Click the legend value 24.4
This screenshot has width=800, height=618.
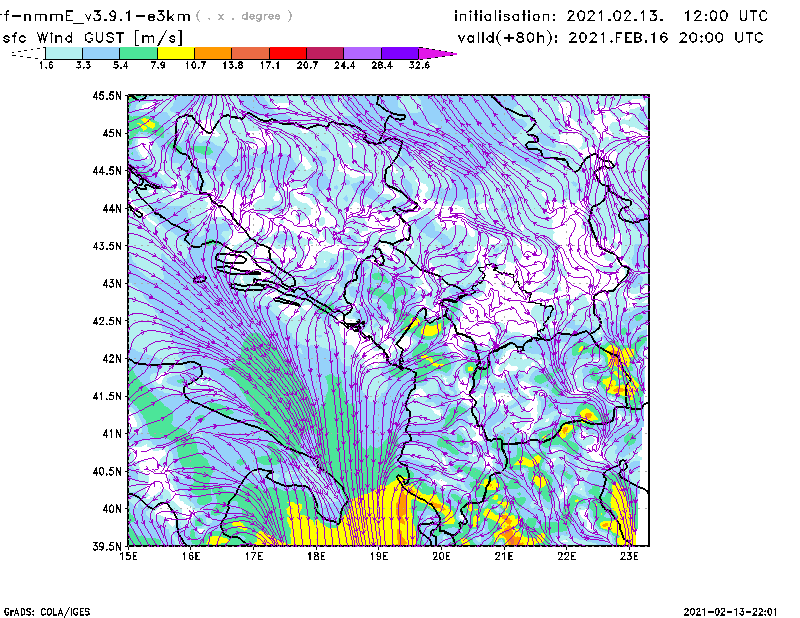click(344, 65)
